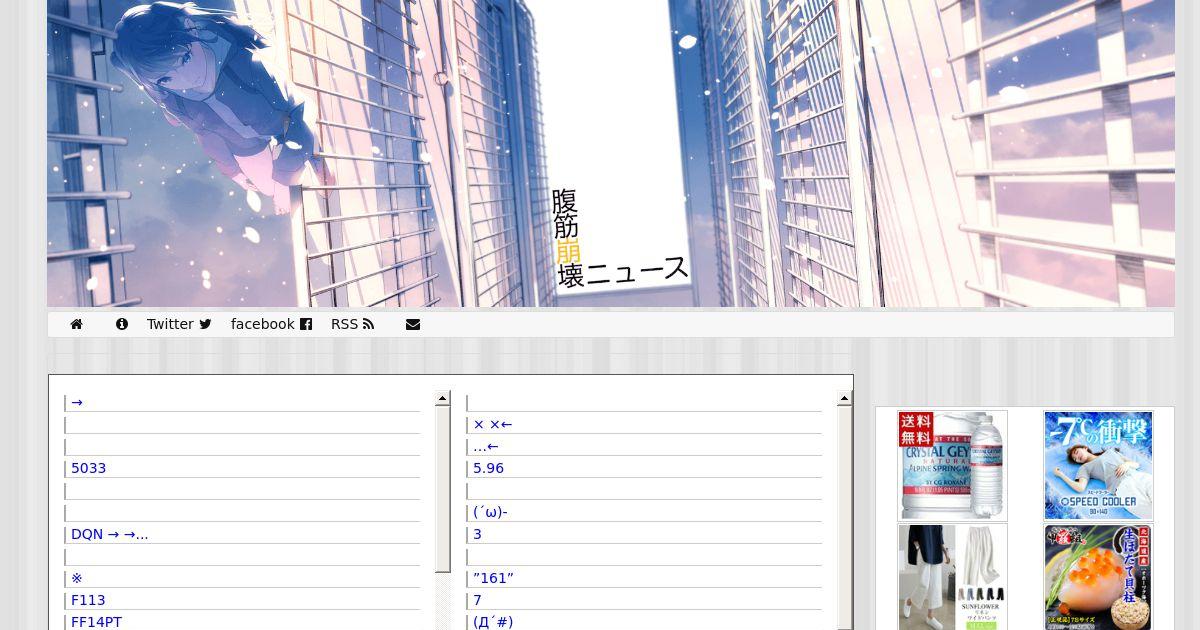Open the scallop and salmon roe ad thumbnail
The image size is (1200, 630).
click(x=1098, y=577)
